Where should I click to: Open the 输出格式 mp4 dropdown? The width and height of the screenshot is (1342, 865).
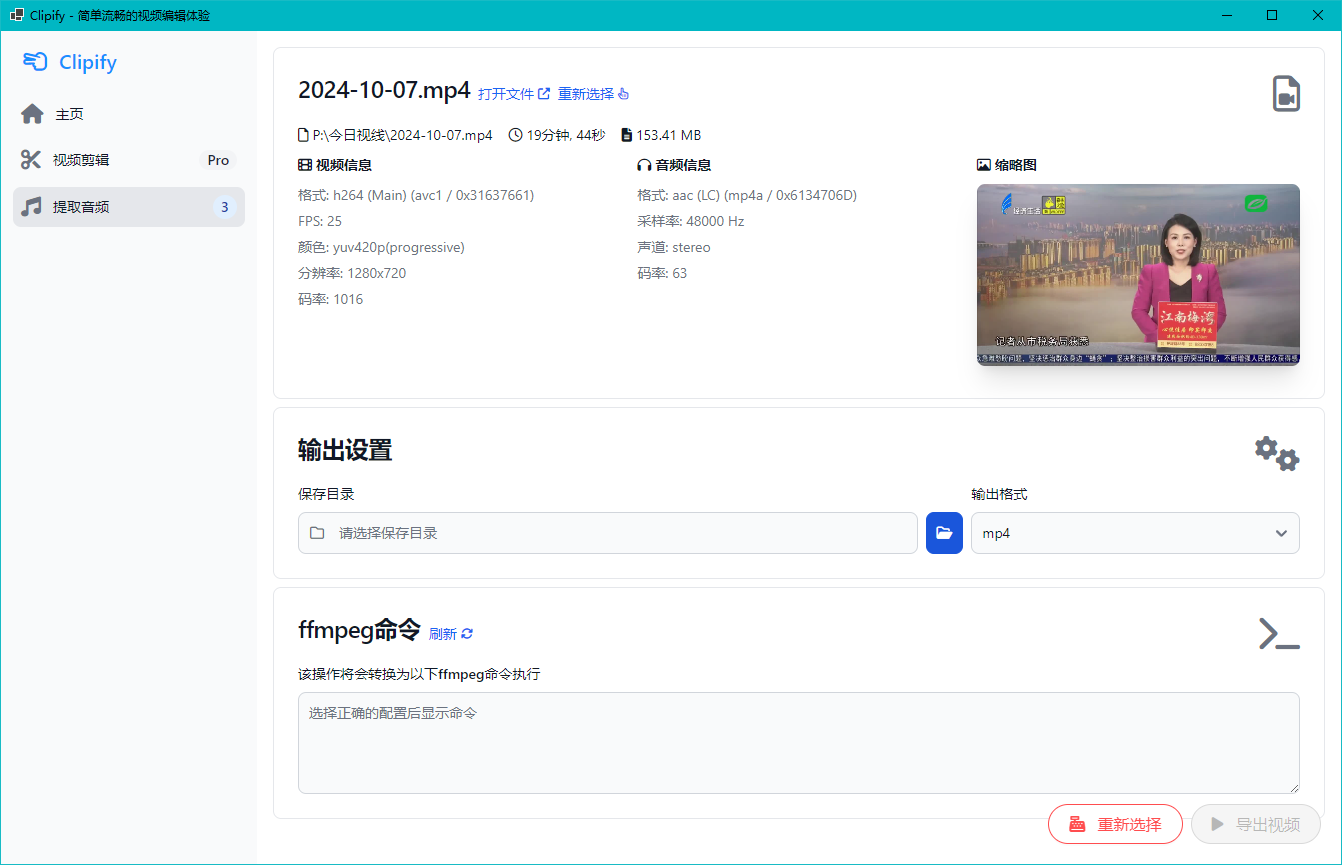(x=1134, y=533)
